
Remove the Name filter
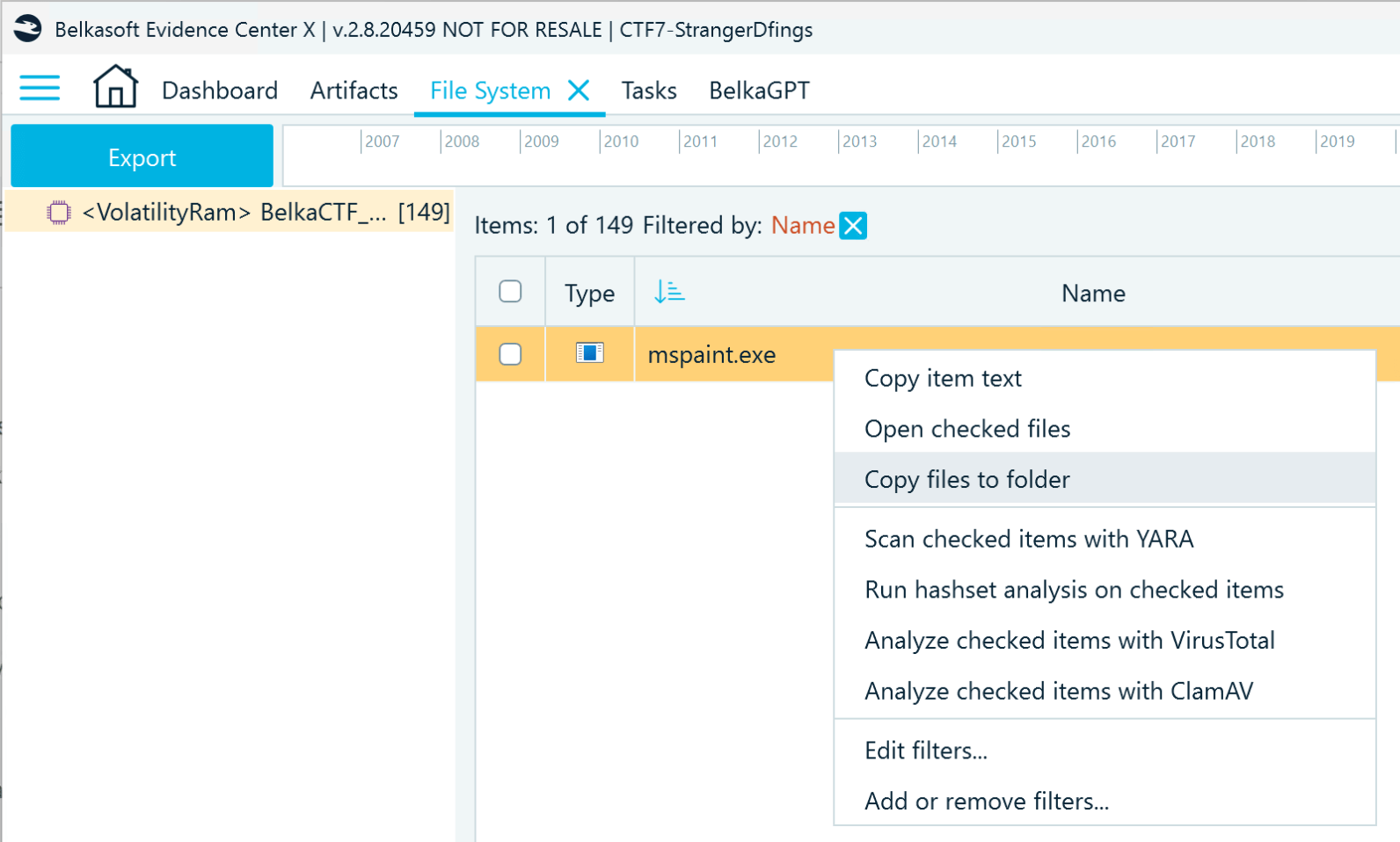[x=853, y=226]
